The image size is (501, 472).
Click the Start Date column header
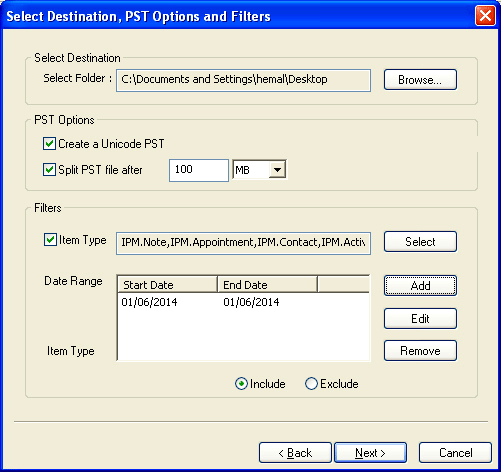tap(167, 285)
